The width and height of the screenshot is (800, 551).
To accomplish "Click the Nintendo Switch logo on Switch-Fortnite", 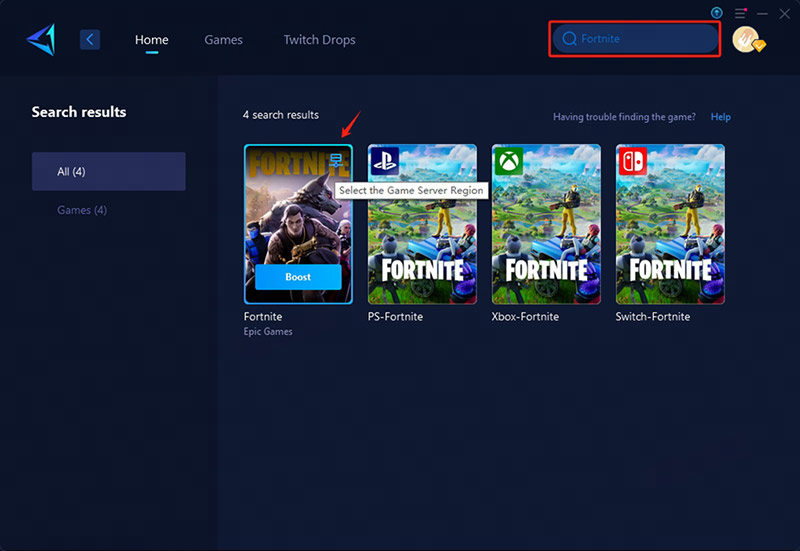I will pyautogui.click(x=632, y=161).
